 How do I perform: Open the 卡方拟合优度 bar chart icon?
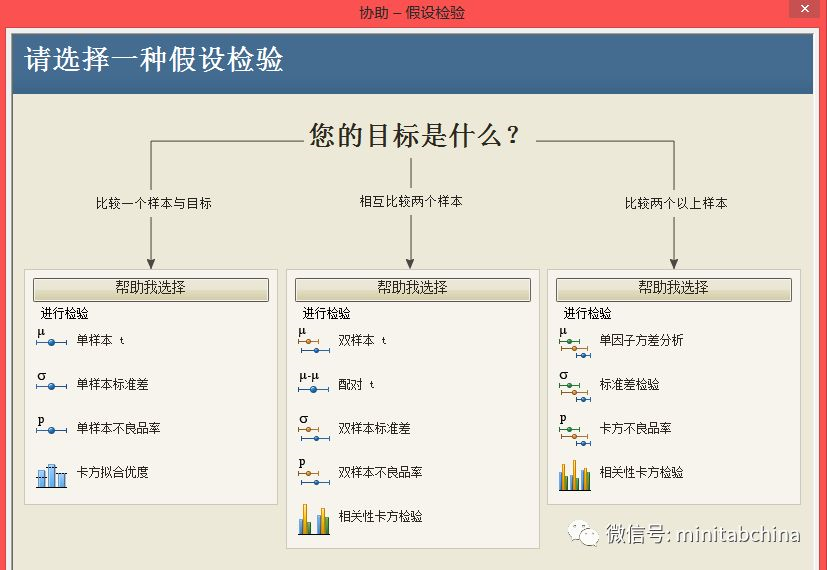(51, 474)
